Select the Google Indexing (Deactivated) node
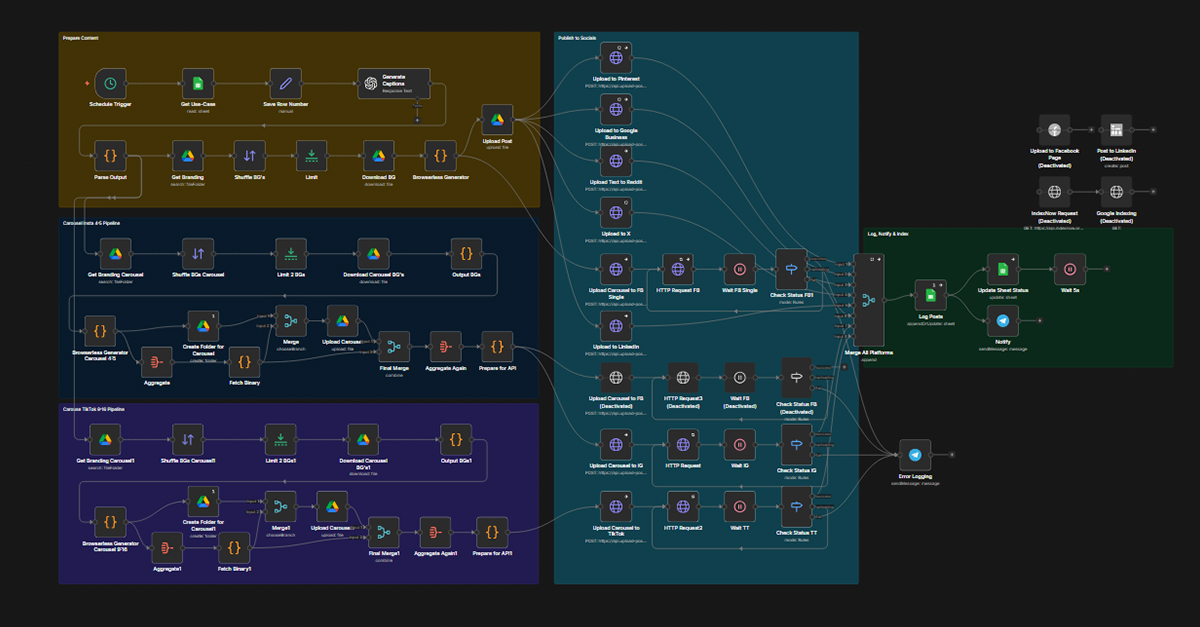Screen dimensions: 1200x627 [1116, 191]
